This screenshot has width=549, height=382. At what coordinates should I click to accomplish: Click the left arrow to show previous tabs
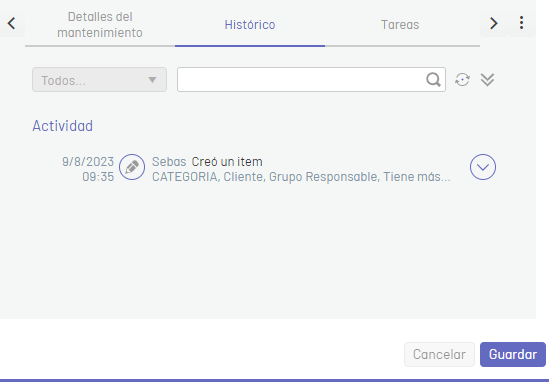pos(12,24)
